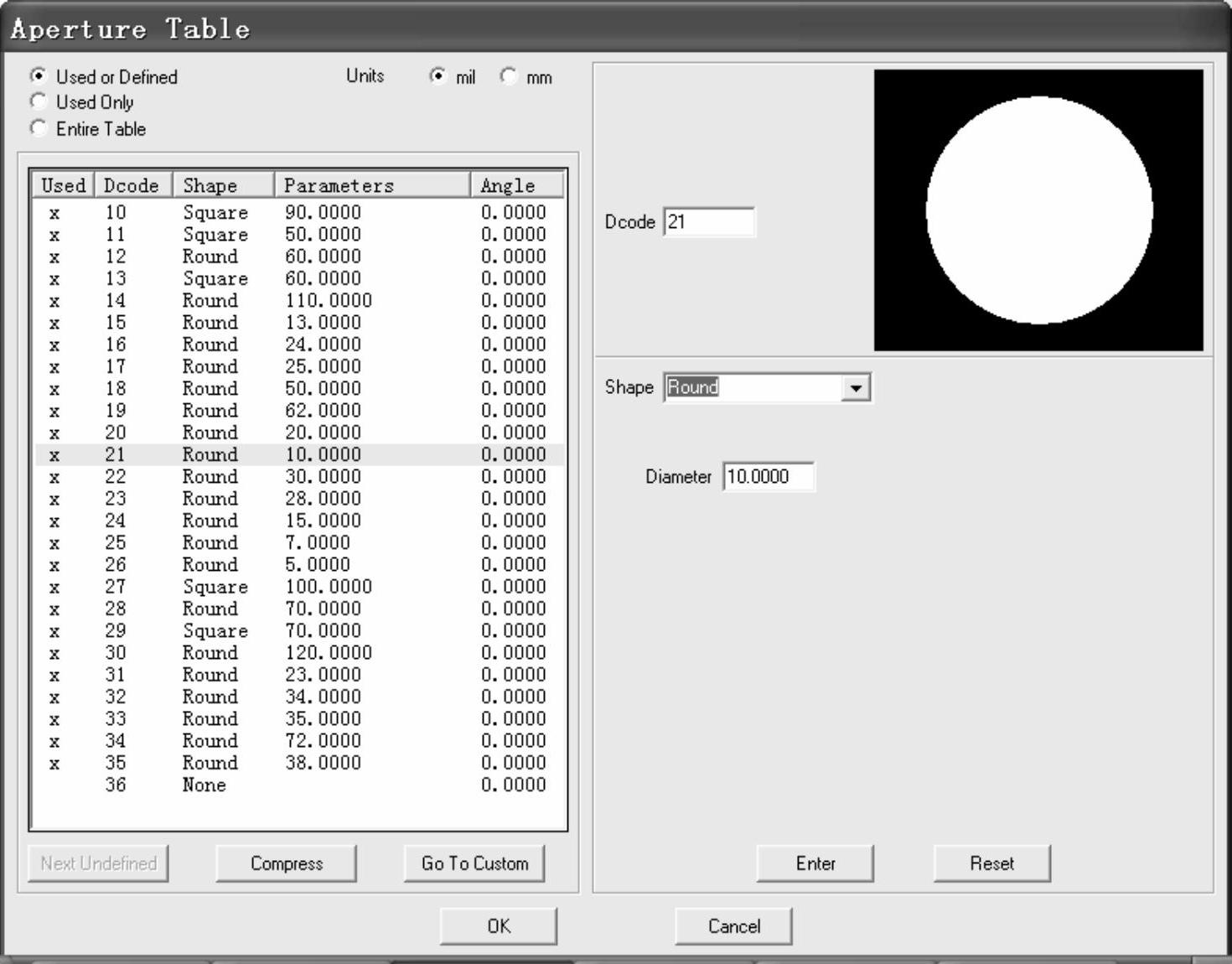The image size is (1232, 964).
Task: Click the Compress button
Action: pyautogui.click(x=287, y=863)
